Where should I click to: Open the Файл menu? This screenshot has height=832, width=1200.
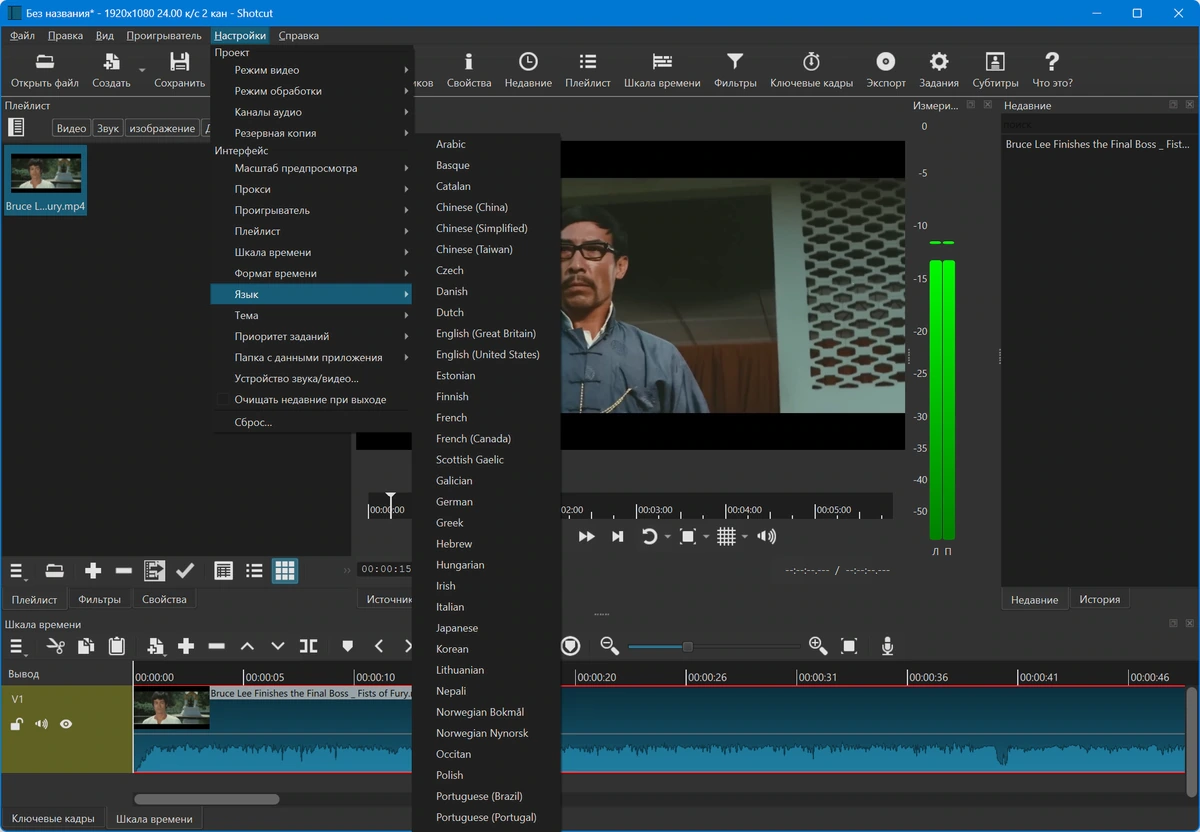coord(22,35)
